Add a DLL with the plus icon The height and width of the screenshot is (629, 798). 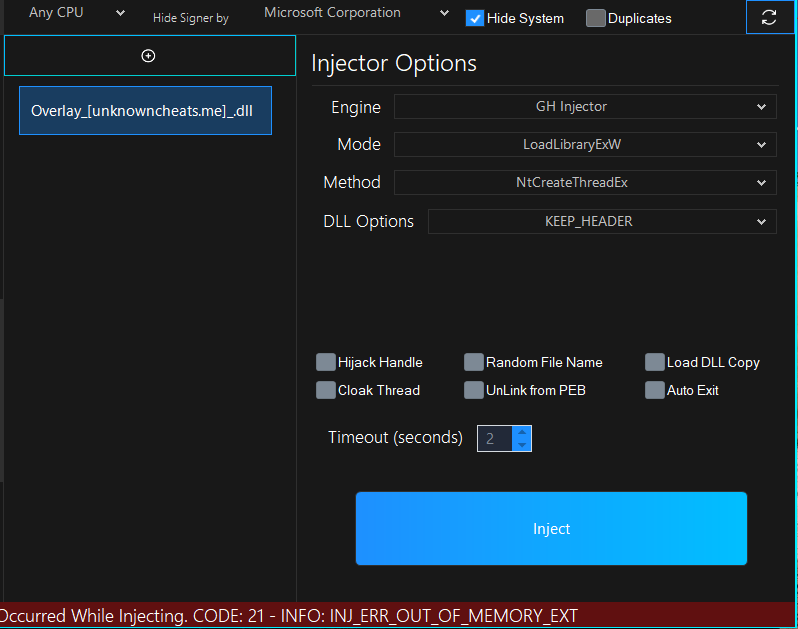(x=148, y=55)
